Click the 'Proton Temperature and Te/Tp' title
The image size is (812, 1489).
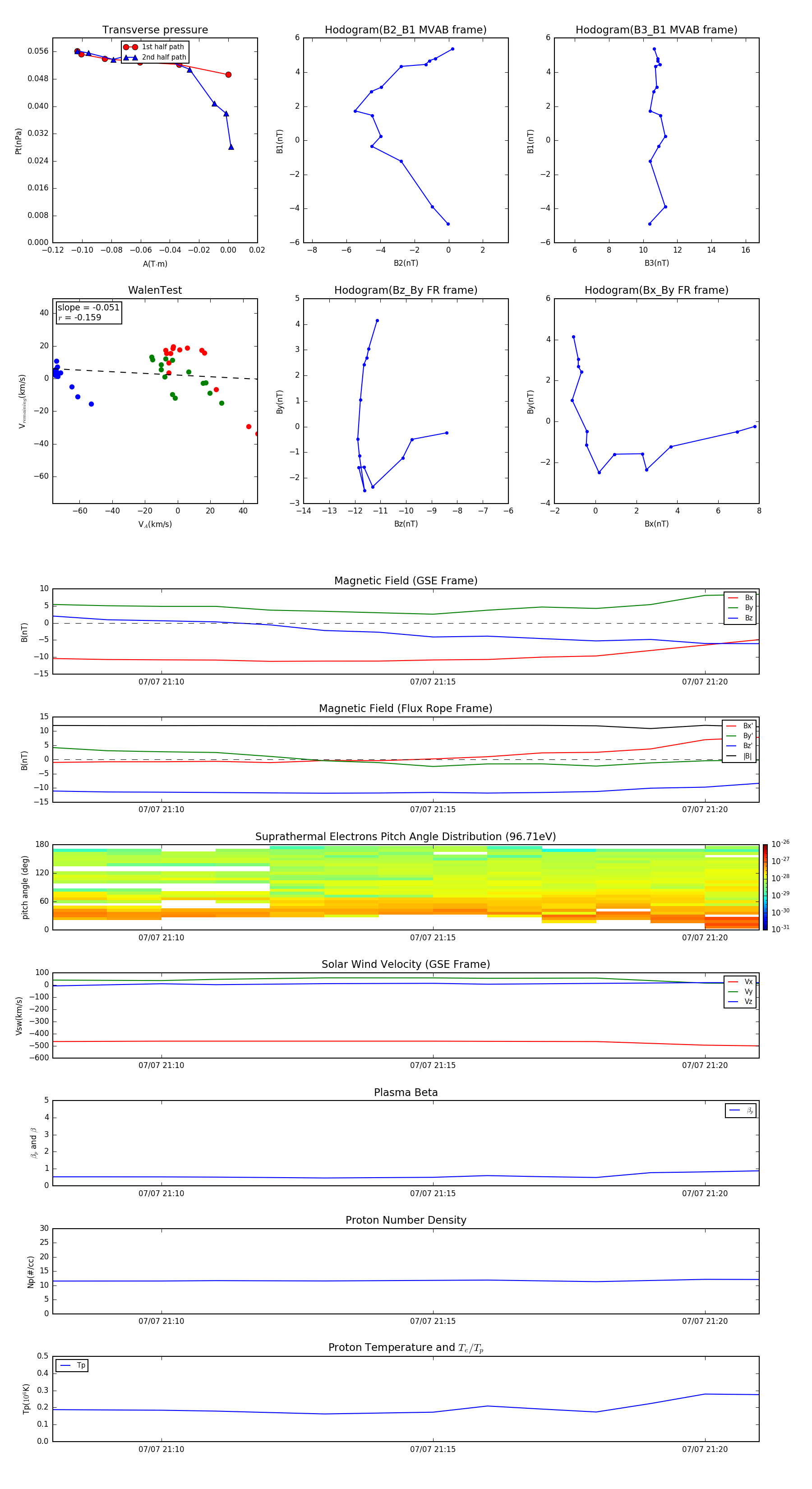tap(406, 1348)
